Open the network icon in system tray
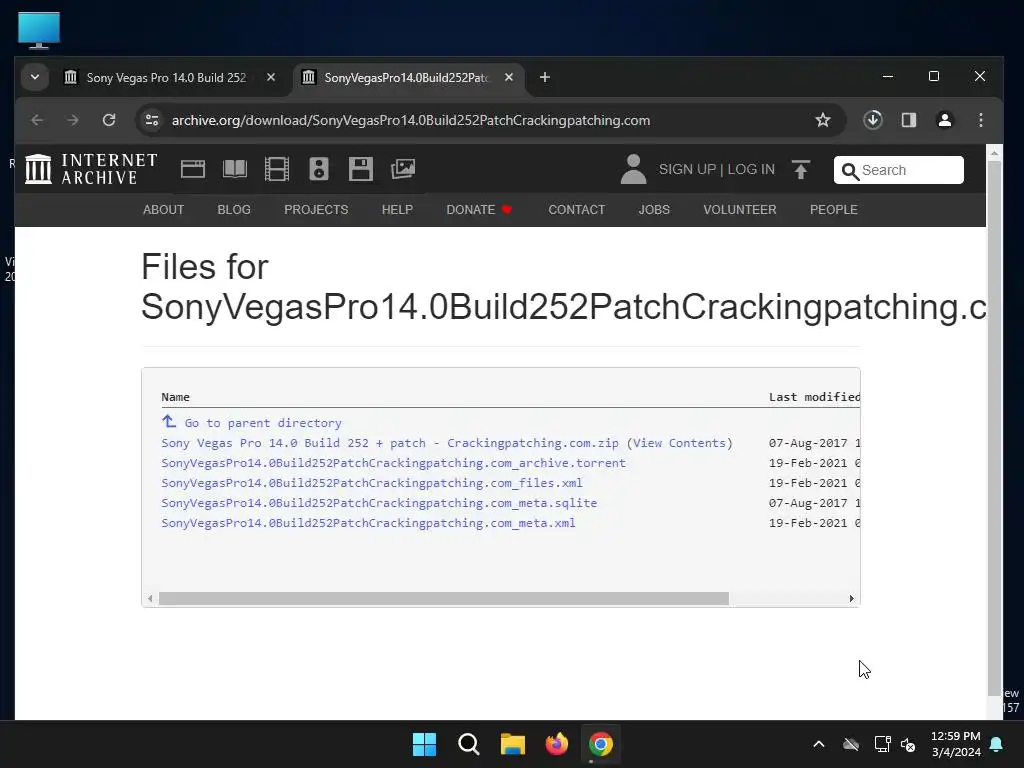This screenshot has height=768, width=1024. point(882,744)
